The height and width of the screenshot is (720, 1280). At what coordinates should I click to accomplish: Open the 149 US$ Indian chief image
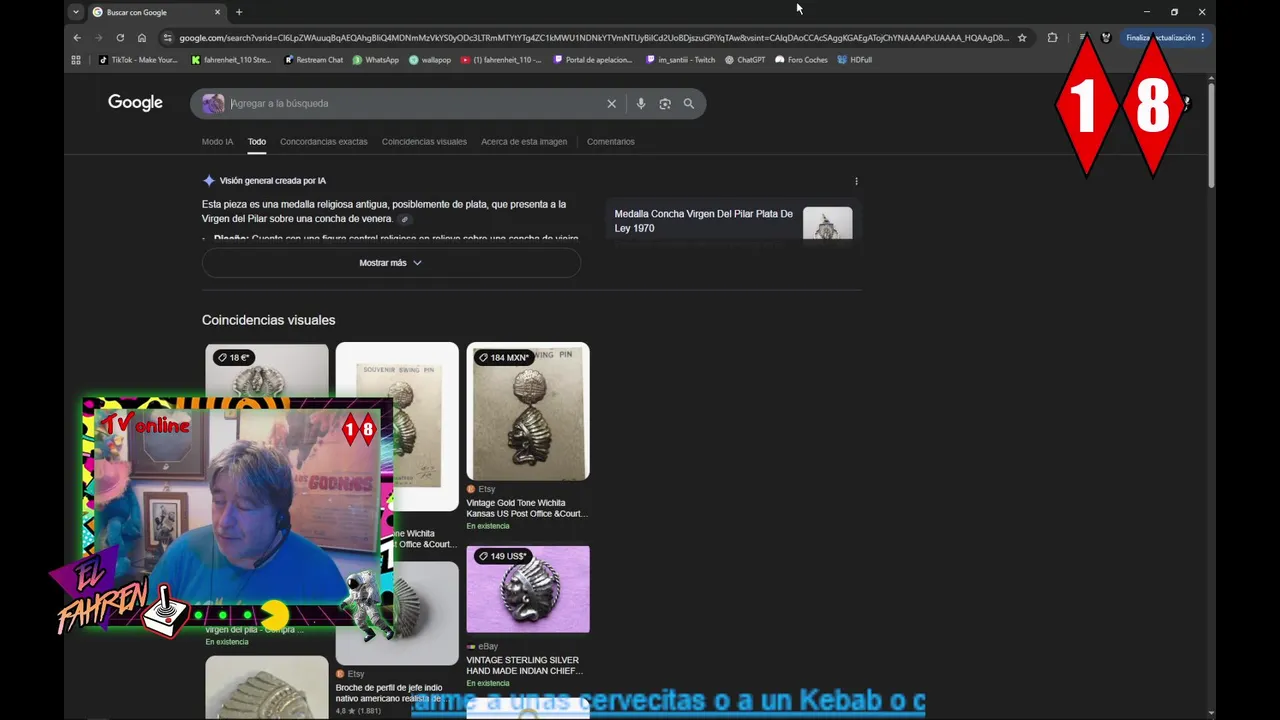click(528, 589)
